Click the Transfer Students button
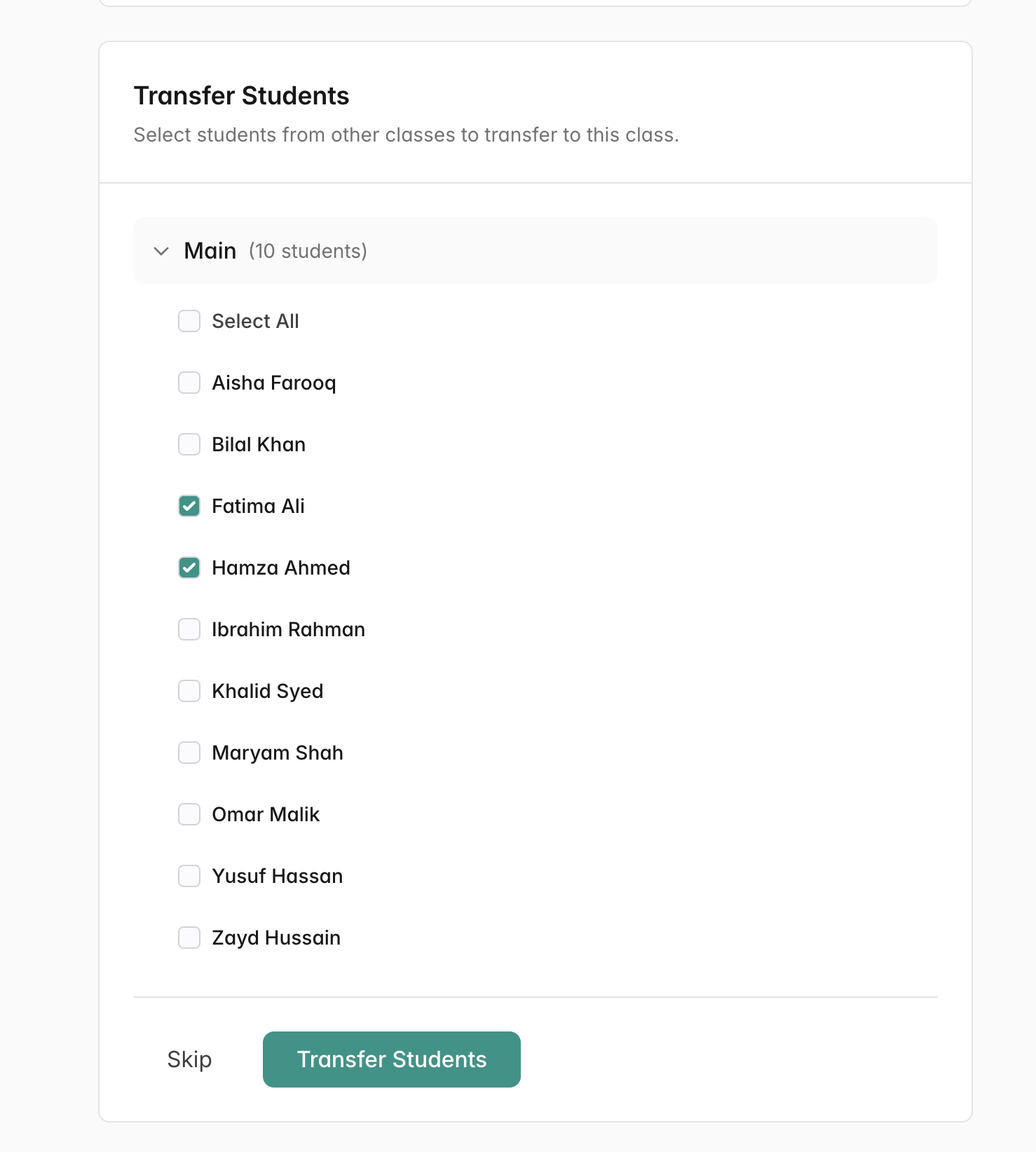This screenshot has height=1152, width=1036. pos(391,1060)
